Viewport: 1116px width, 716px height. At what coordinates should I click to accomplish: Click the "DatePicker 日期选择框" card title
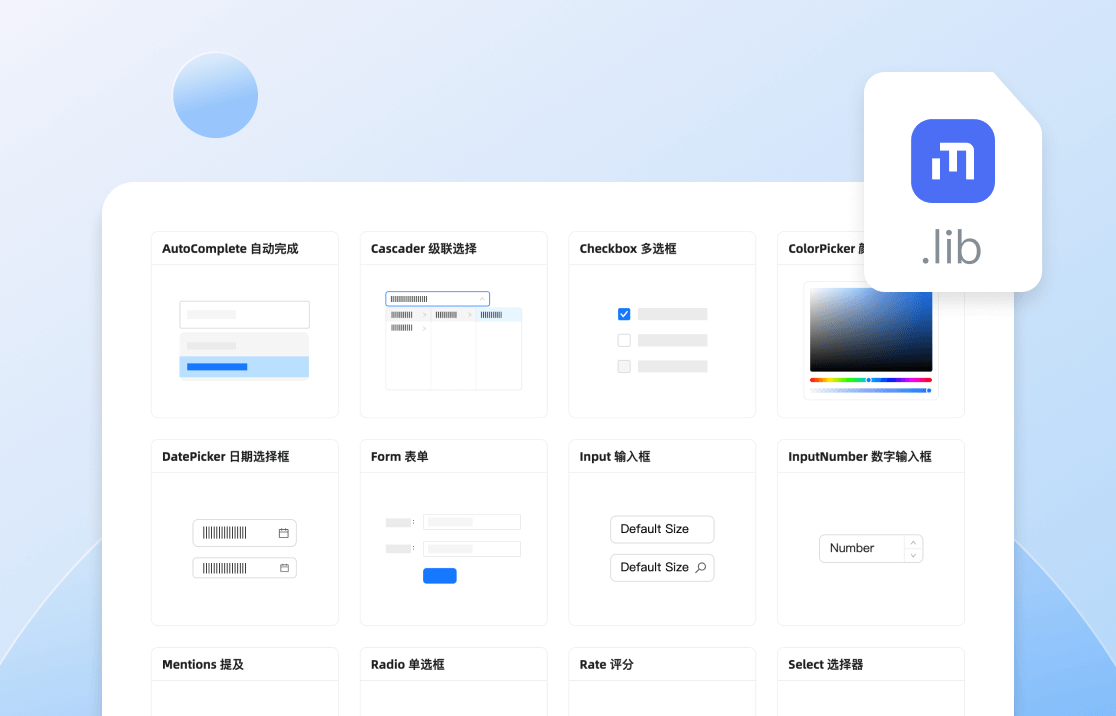[226, 456]
